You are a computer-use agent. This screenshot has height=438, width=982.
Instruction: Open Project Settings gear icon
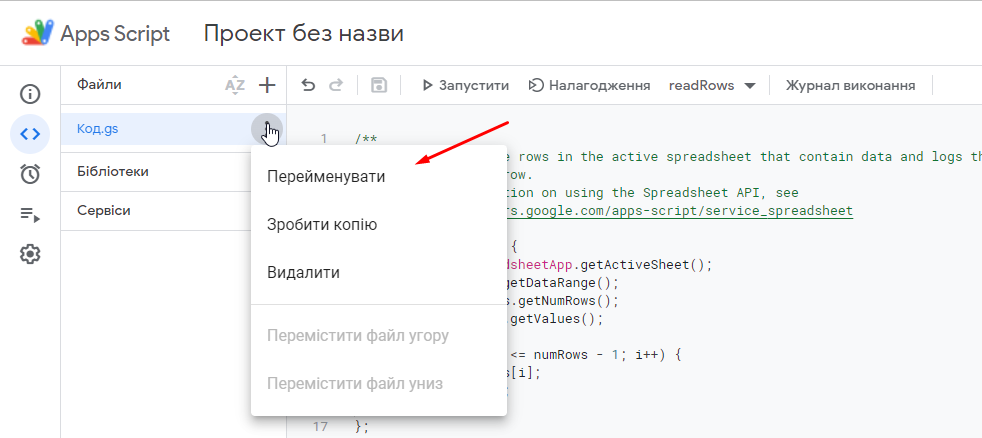(30, 254)
